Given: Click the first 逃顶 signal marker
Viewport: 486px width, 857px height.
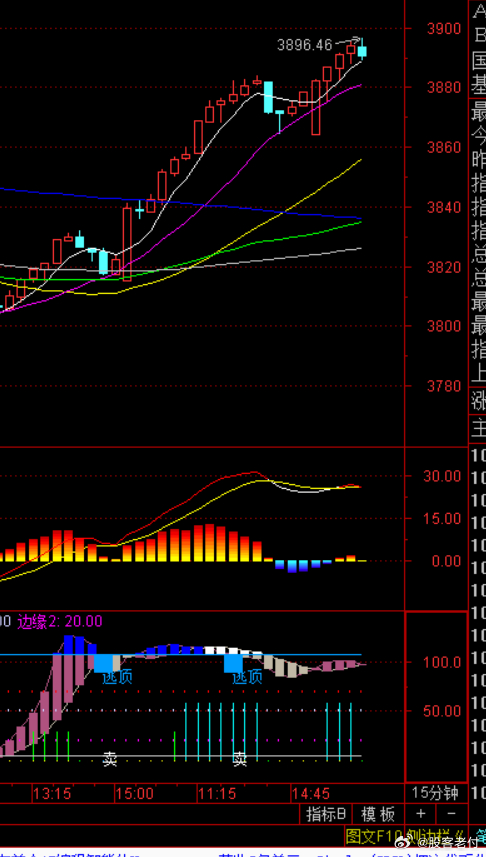Looking at the screenshot, I should (x=117, y=677).
